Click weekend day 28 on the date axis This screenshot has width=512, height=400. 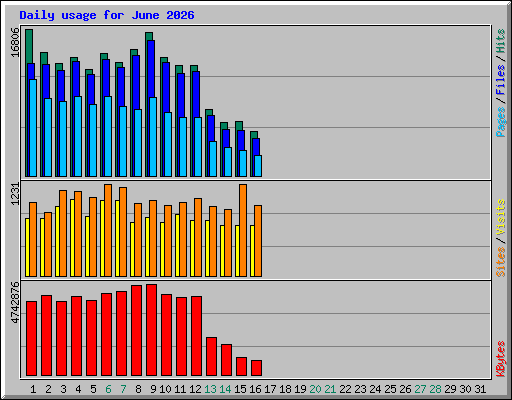[435, 389]
